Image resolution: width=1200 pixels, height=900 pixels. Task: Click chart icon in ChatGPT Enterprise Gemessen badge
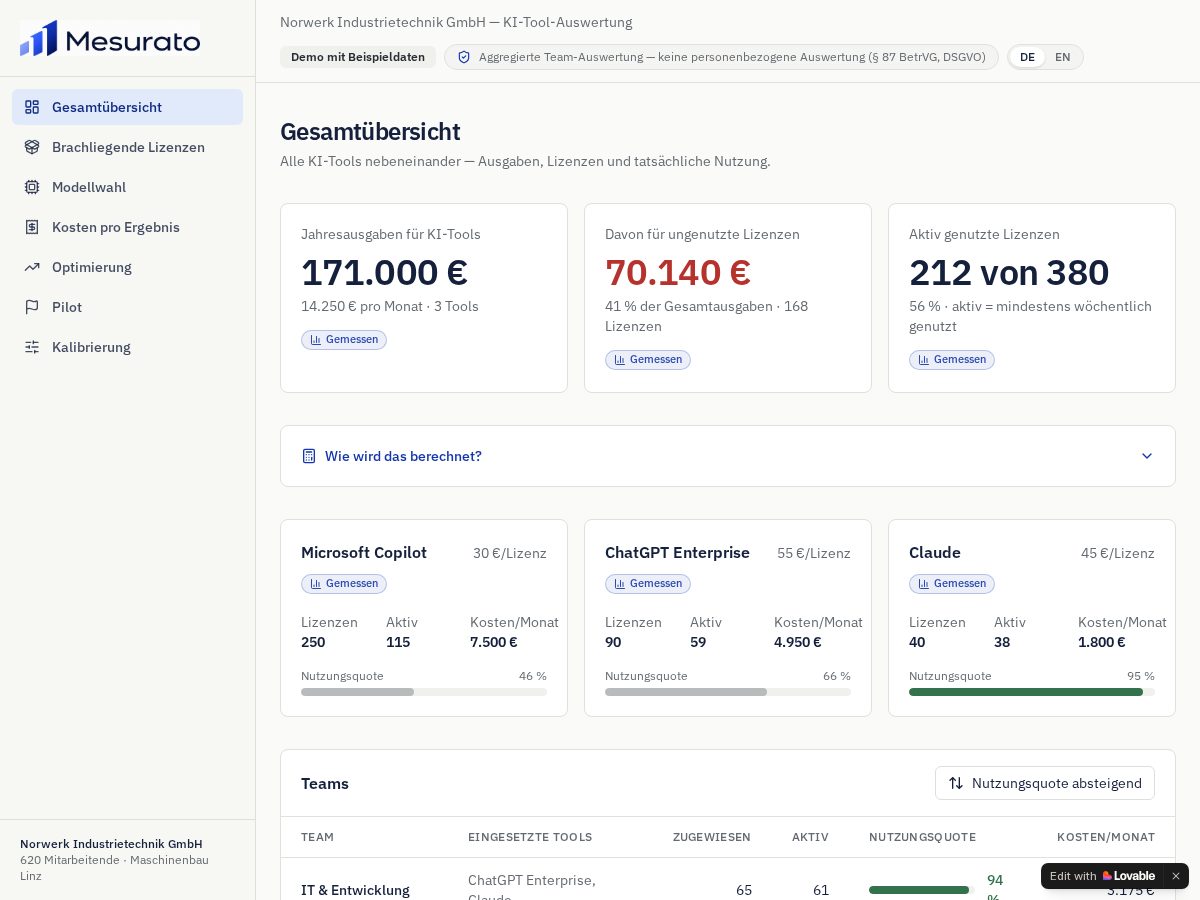click(x=620, y=584)
